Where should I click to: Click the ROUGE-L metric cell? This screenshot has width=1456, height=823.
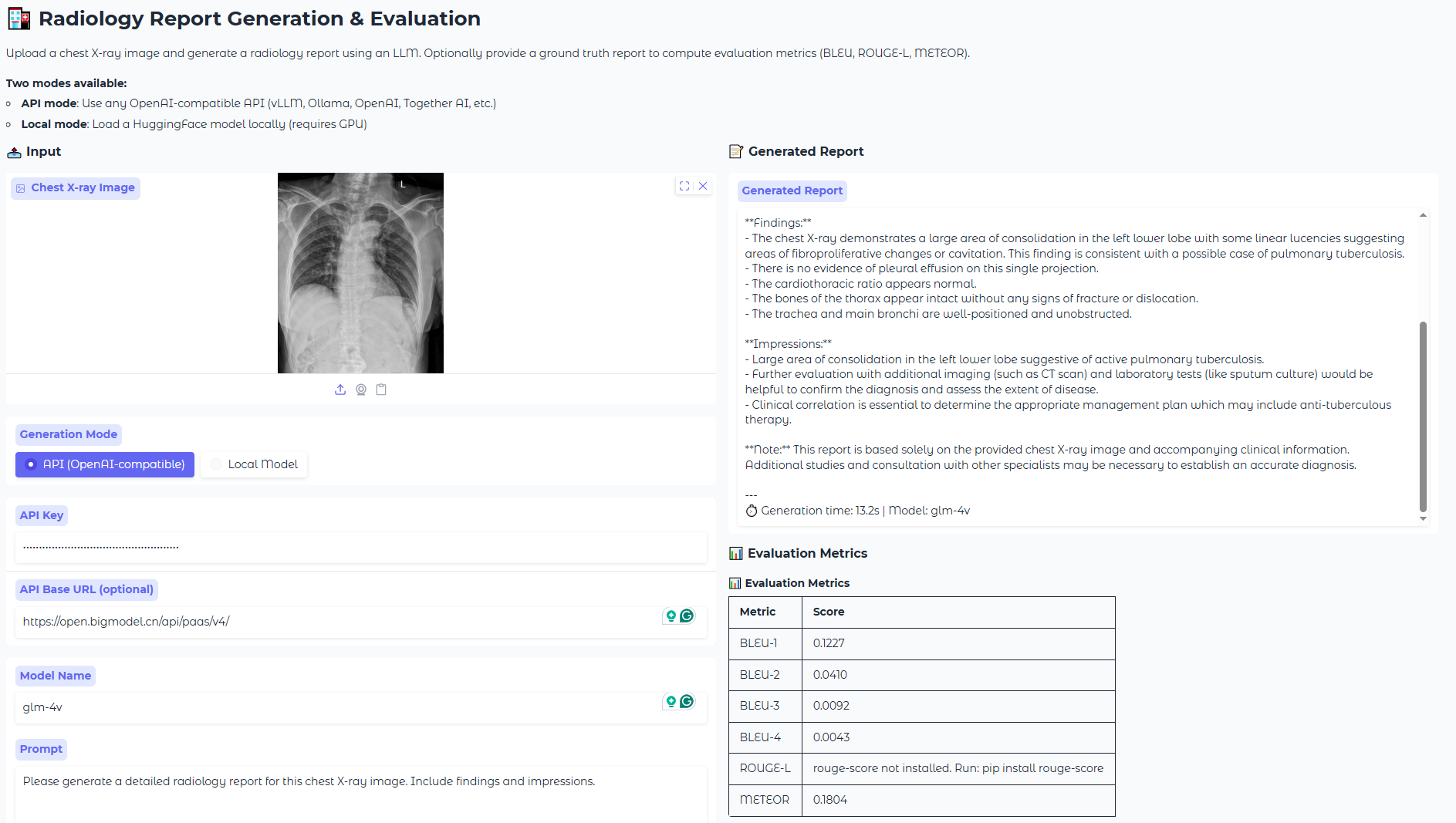click(765, 768)
